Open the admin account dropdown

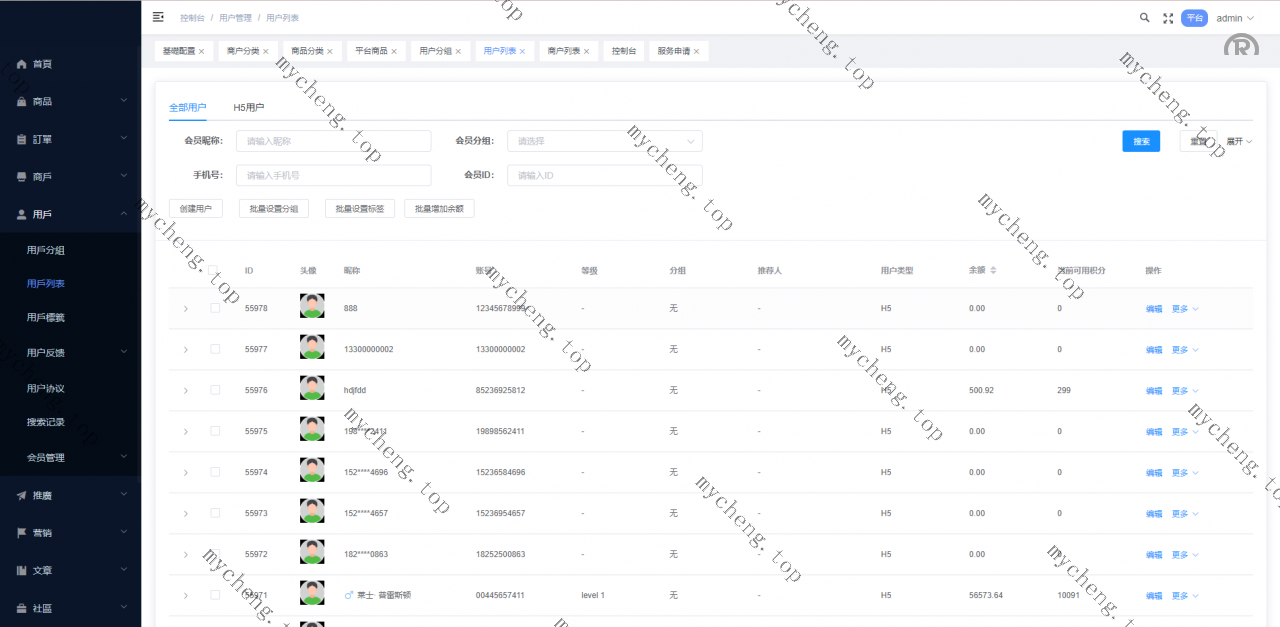(x=1233, y=18)
